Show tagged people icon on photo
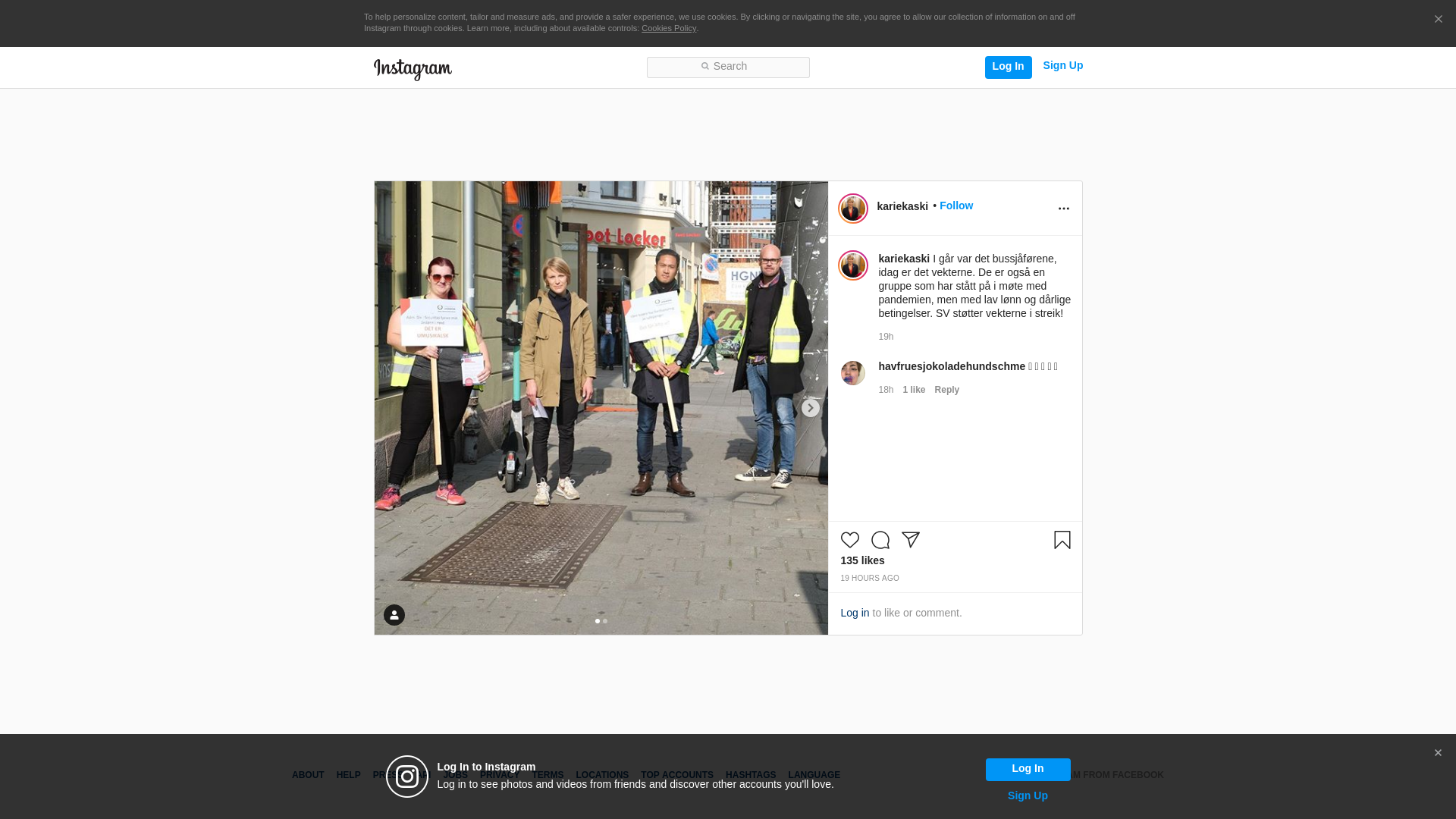Screen dimensions: 1456x819 pos(394,615)
